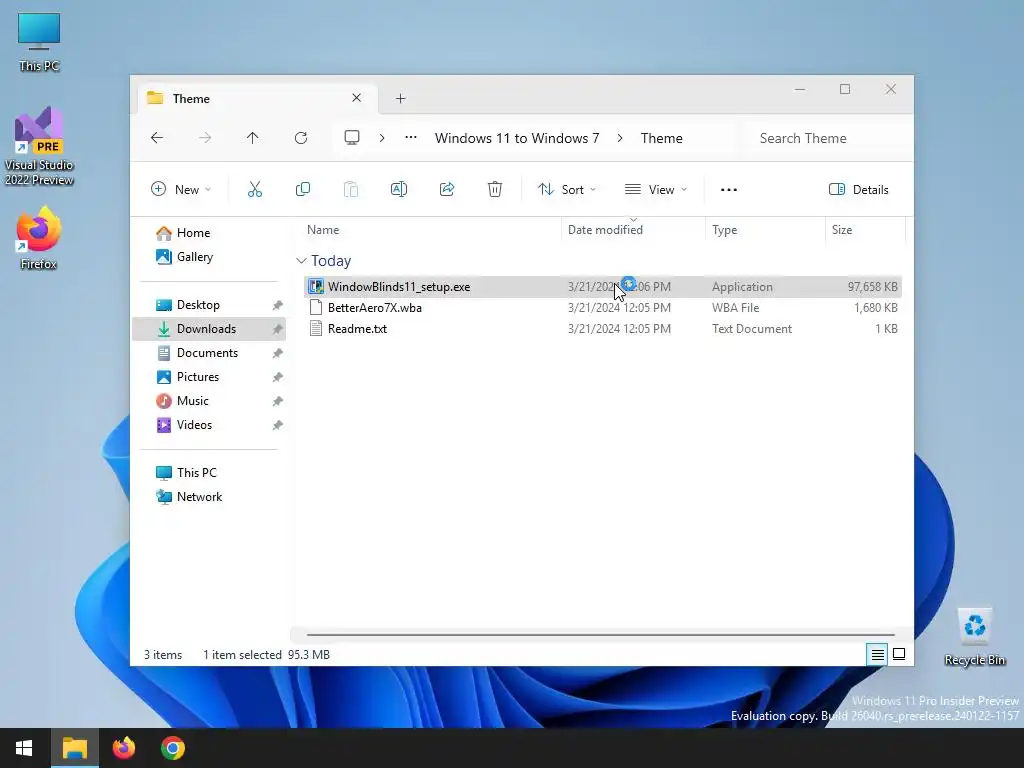Unpin Downloads using its pin icon
The height and width of the screenshot is (768, 1024).
(x=278, y=329)
